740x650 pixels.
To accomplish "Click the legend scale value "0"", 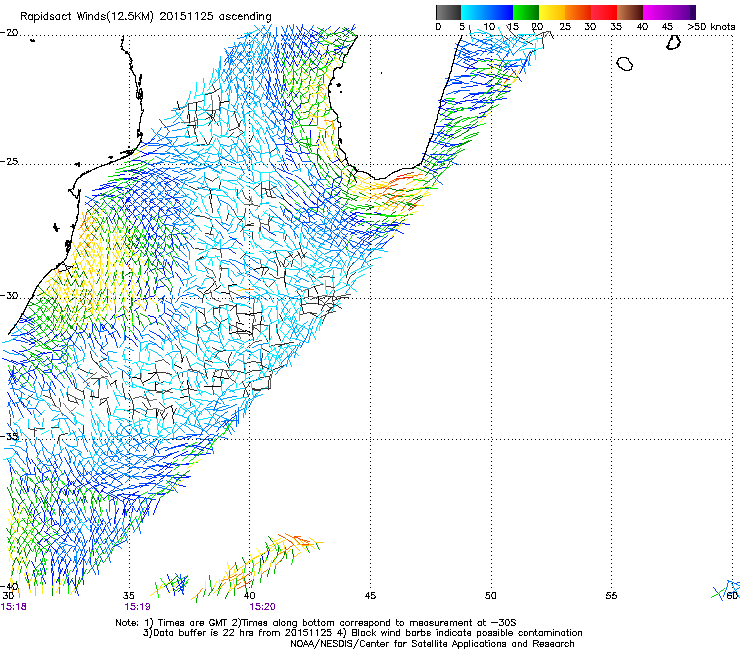I will tap(438, 27).
